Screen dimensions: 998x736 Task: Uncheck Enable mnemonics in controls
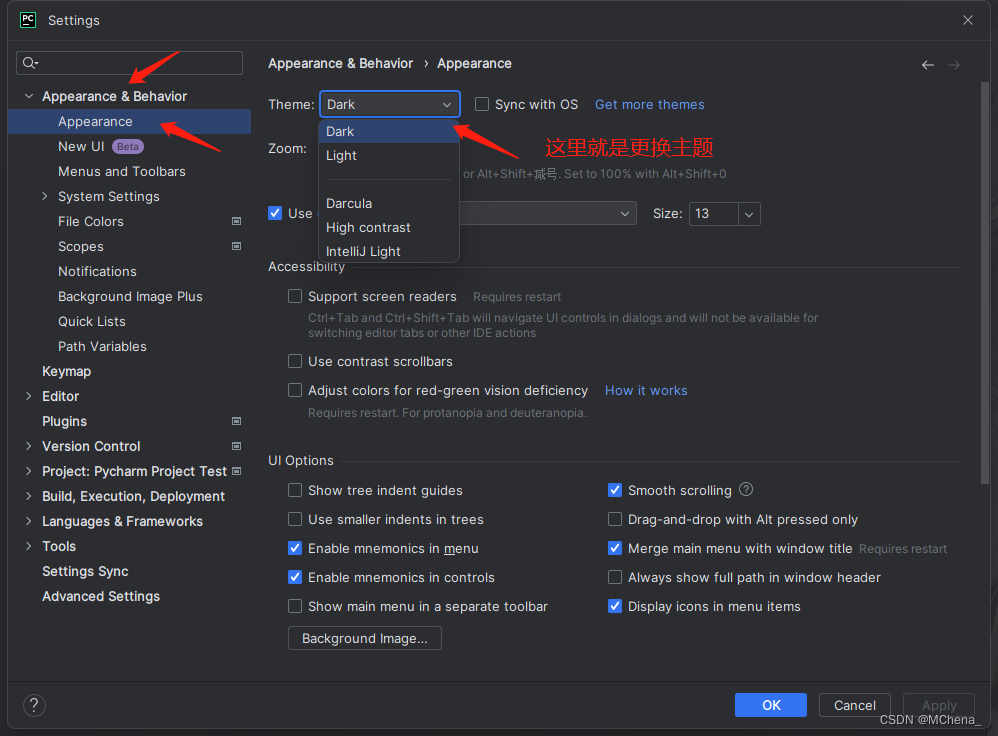[x=295, y=577]
